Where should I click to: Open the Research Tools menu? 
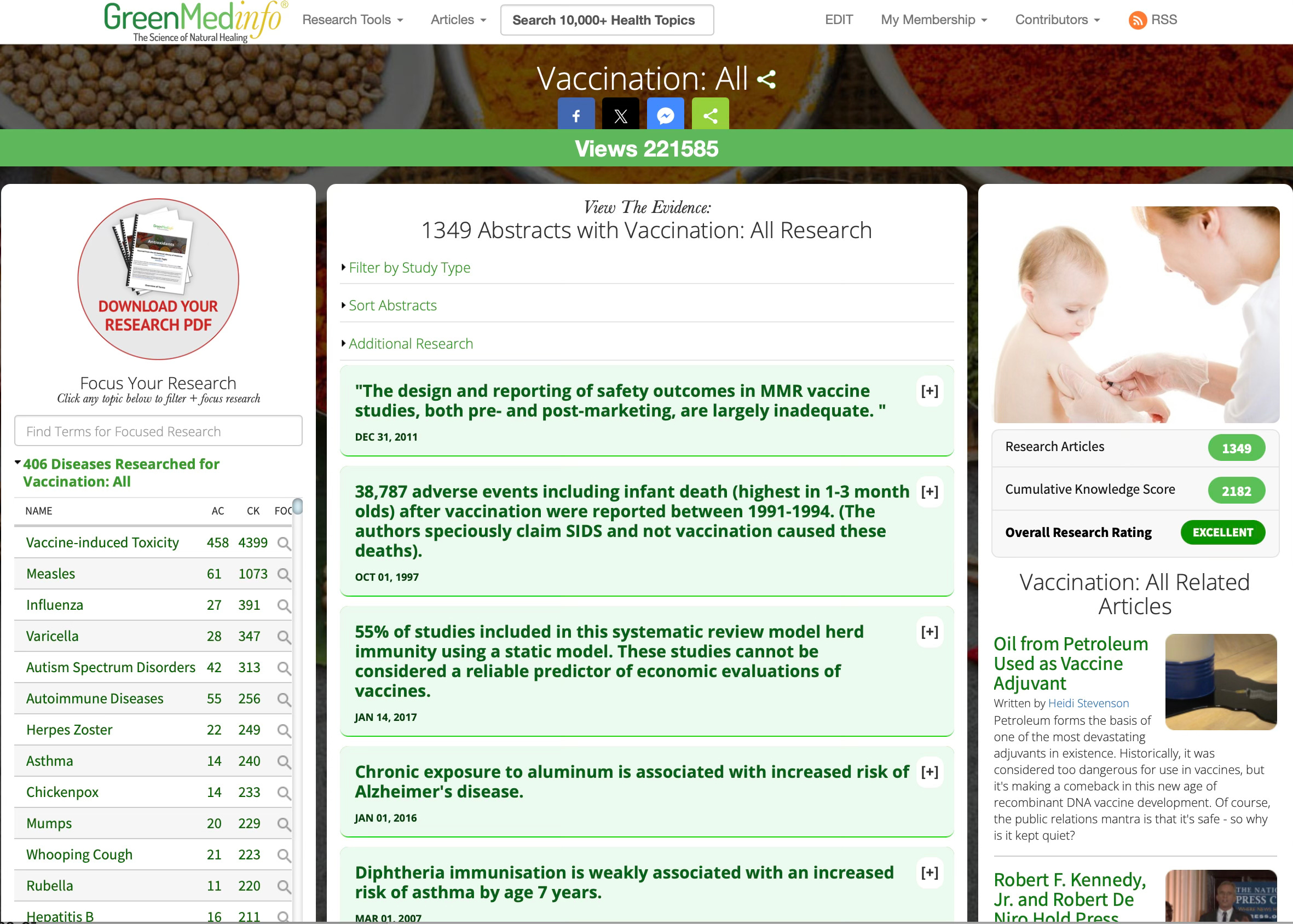coord(352,20)
